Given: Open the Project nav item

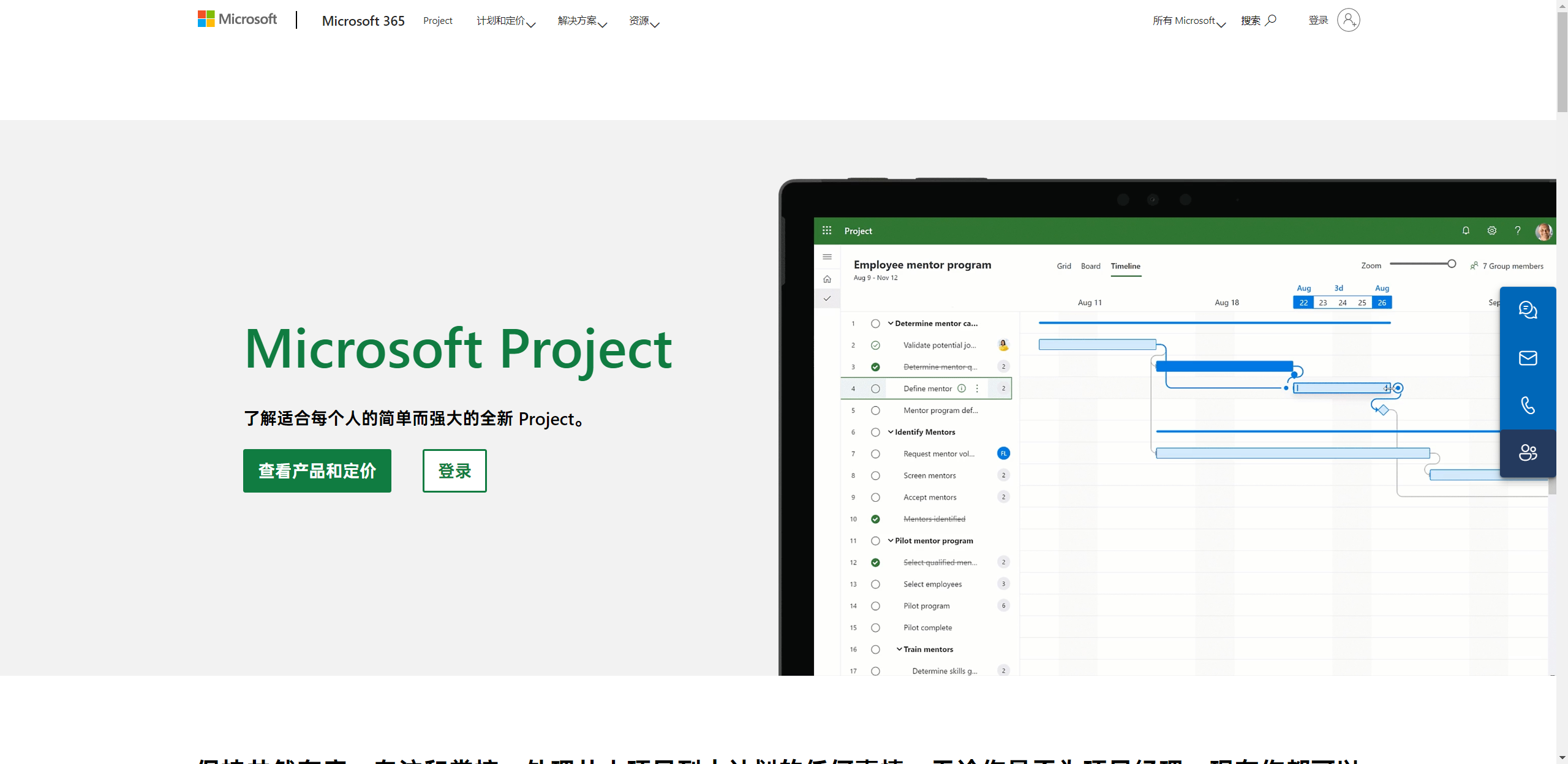Looking at the screenshot, I should (x=437, y=21).
